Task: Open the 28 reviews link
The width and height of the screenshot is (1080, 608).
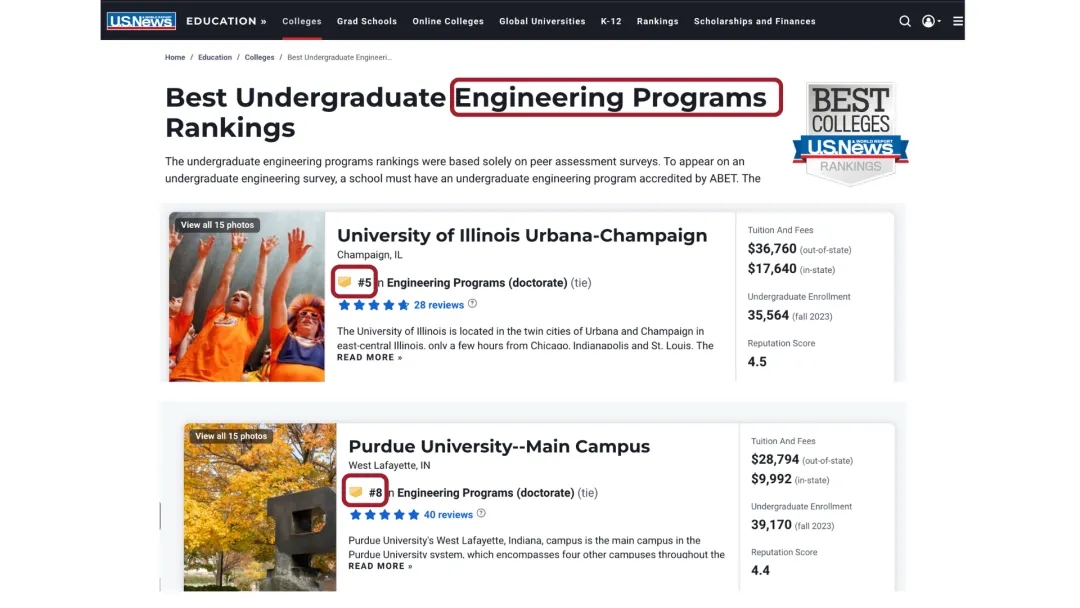Action: pos(438,305)
